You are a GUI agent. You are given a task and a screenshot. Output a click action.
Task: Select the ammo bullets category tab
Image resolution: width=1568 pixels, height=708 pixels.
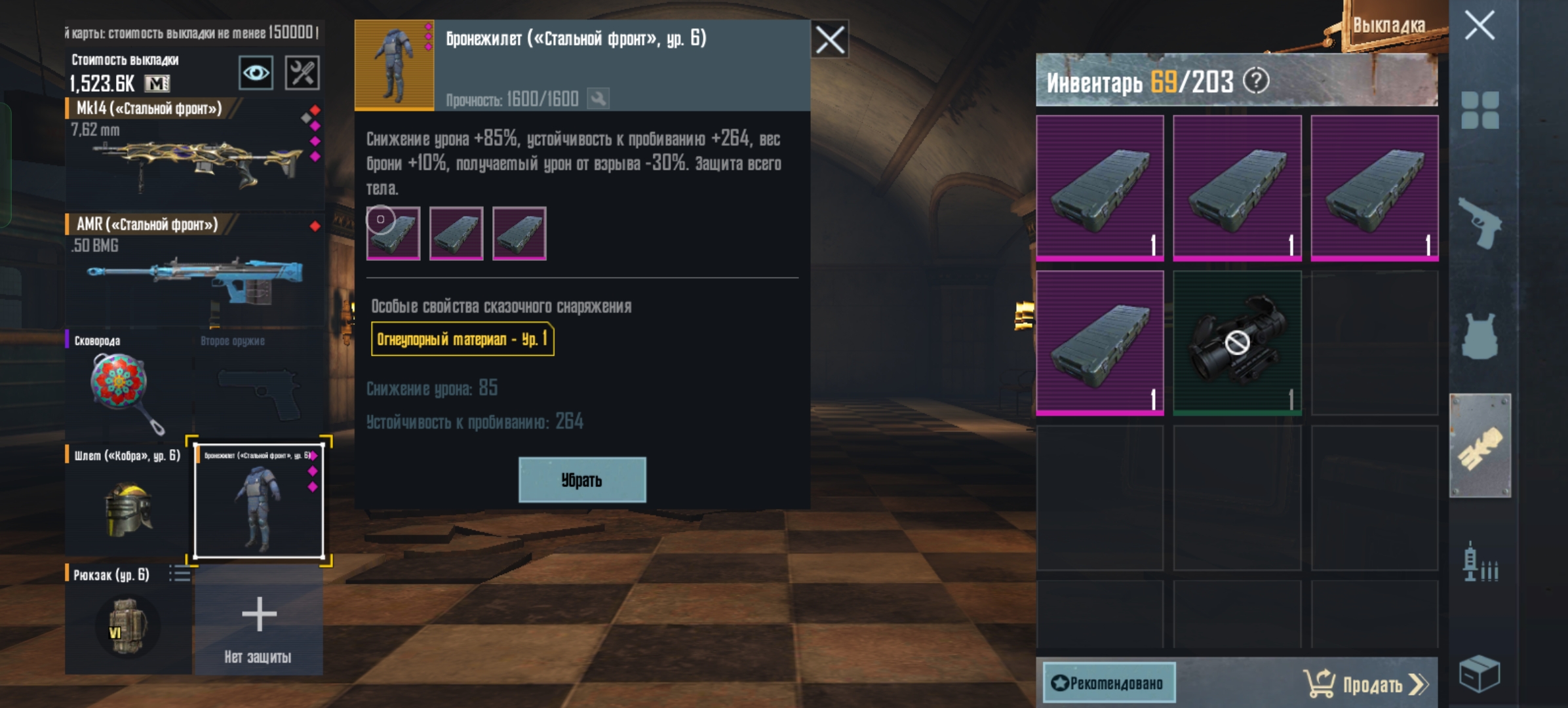coord(1480,446)
